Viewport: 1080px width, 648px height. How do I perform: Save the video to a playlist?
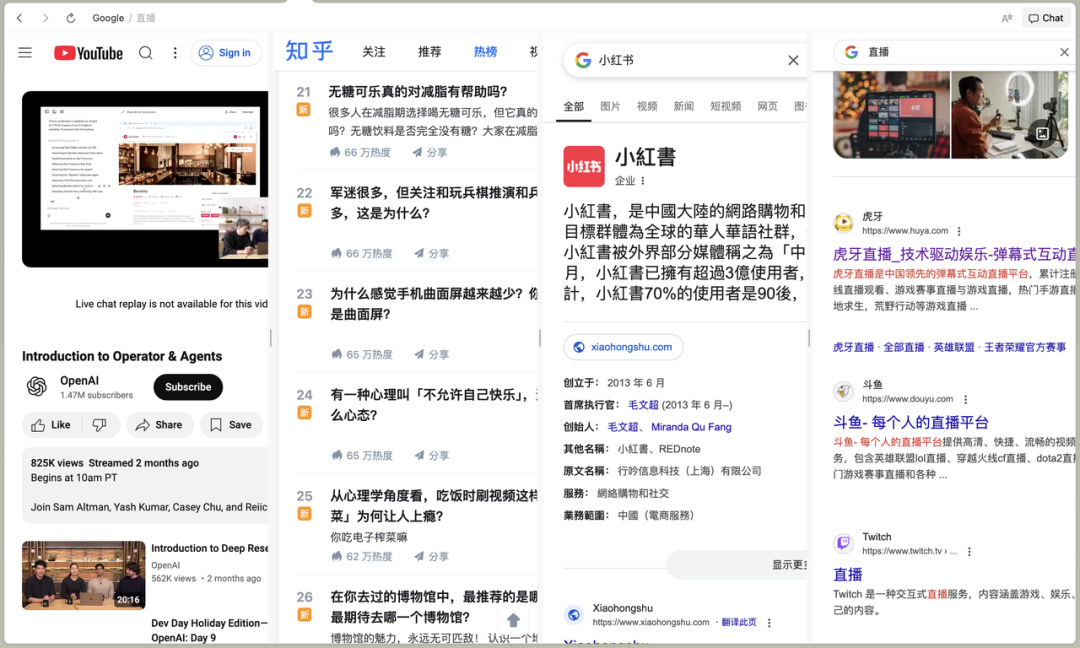coord(231,424)
